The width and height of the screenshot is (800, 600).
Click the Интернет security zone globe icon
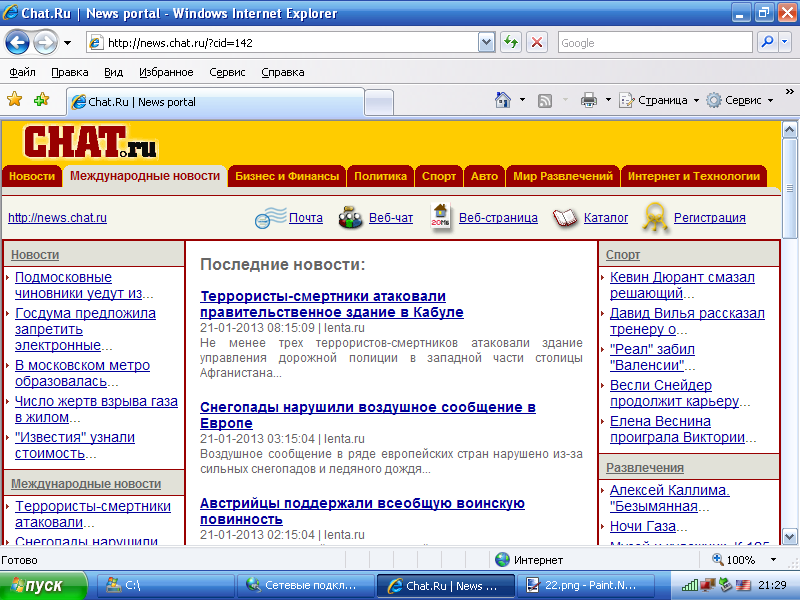[503, 560]
